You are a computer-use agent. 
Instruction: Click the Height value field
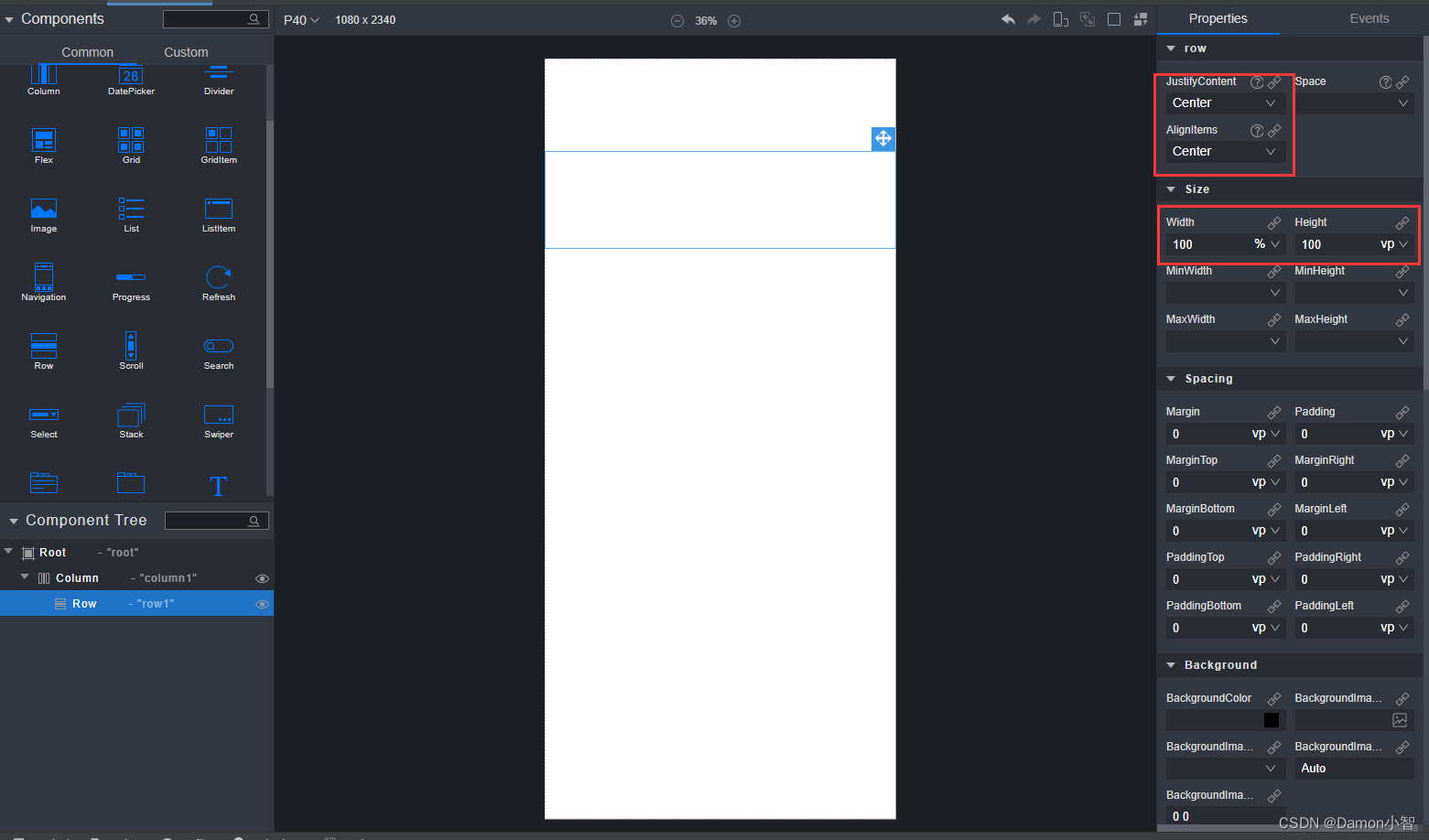click(1336, 244)
